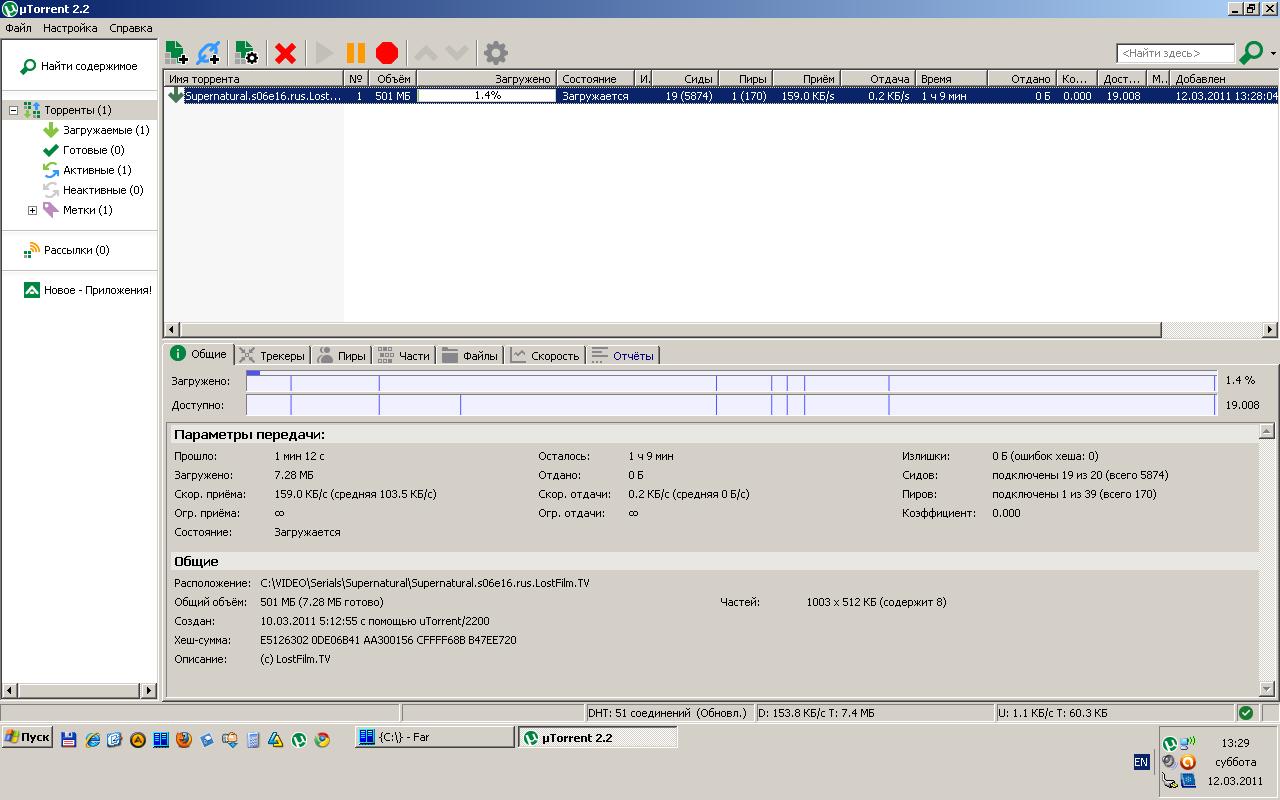This screenshot has height=800, width=1280.
Task: Stop the torrent with red stop icon
Action: [x=387, y=52]
